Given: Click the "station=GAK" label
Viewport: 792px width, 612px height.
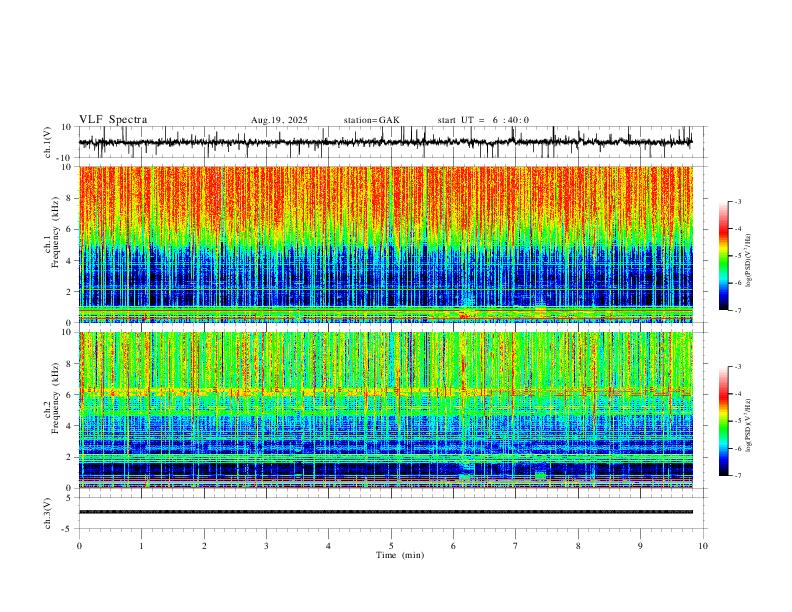Looking at the screenshot, I should click(x=371, y=120).
